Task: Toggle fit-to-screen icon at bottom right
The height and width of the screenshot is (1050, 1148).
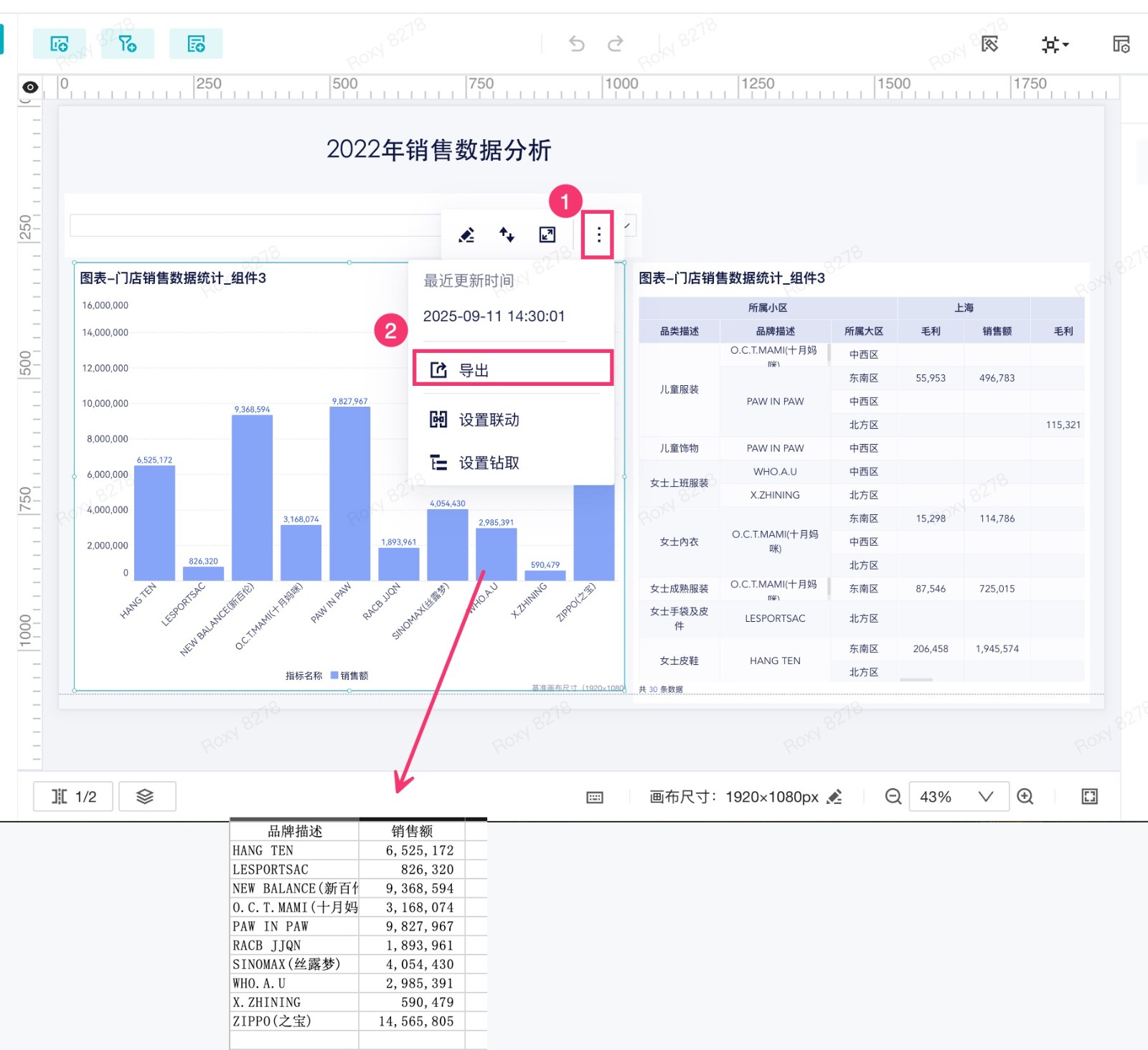Action: point(1089,796)
